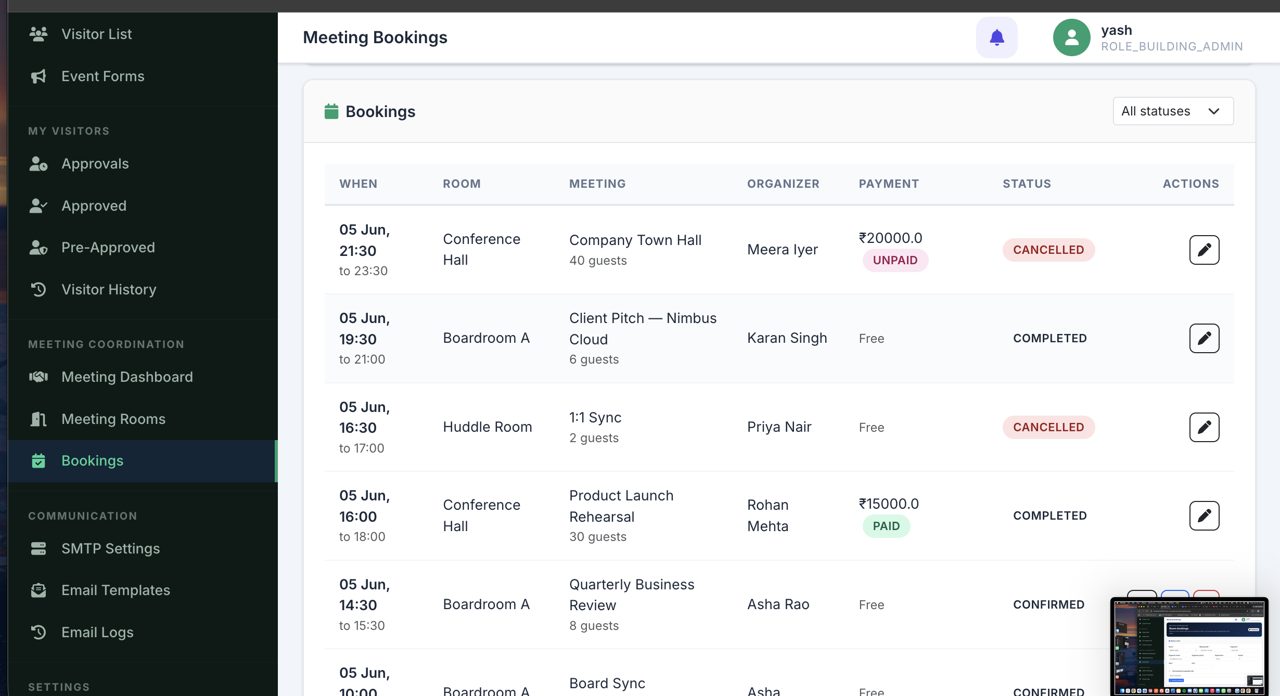Image resolution: width=1280 pixels, height=696 pixels.
Task: Click COMPLETED status for Rohan Mehta's booking
Action: (x=1050, y=516)
